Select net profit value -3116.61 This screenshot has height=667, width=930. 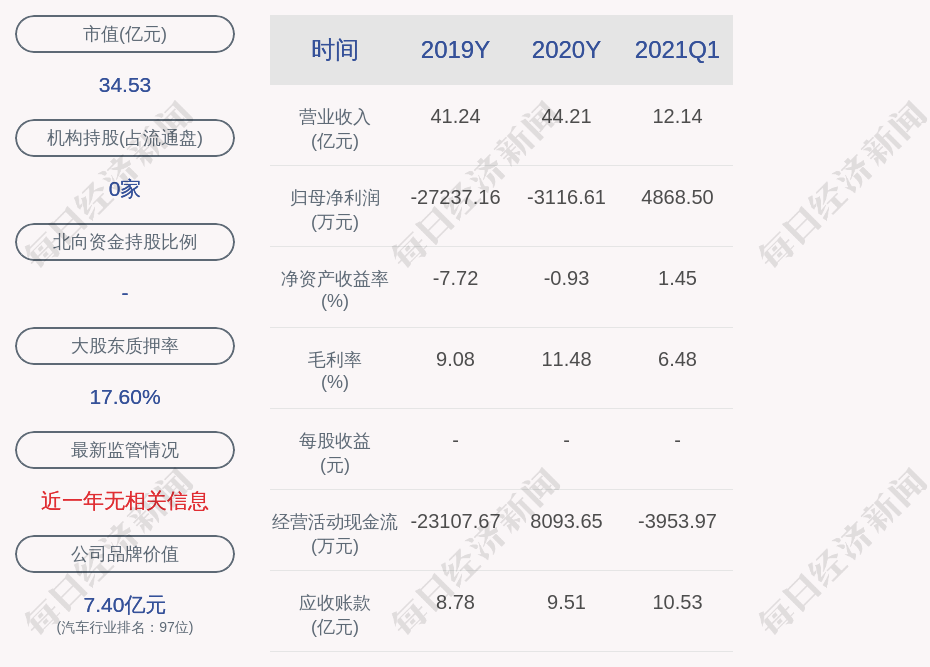pyautogui.click(x=566, y=197)
